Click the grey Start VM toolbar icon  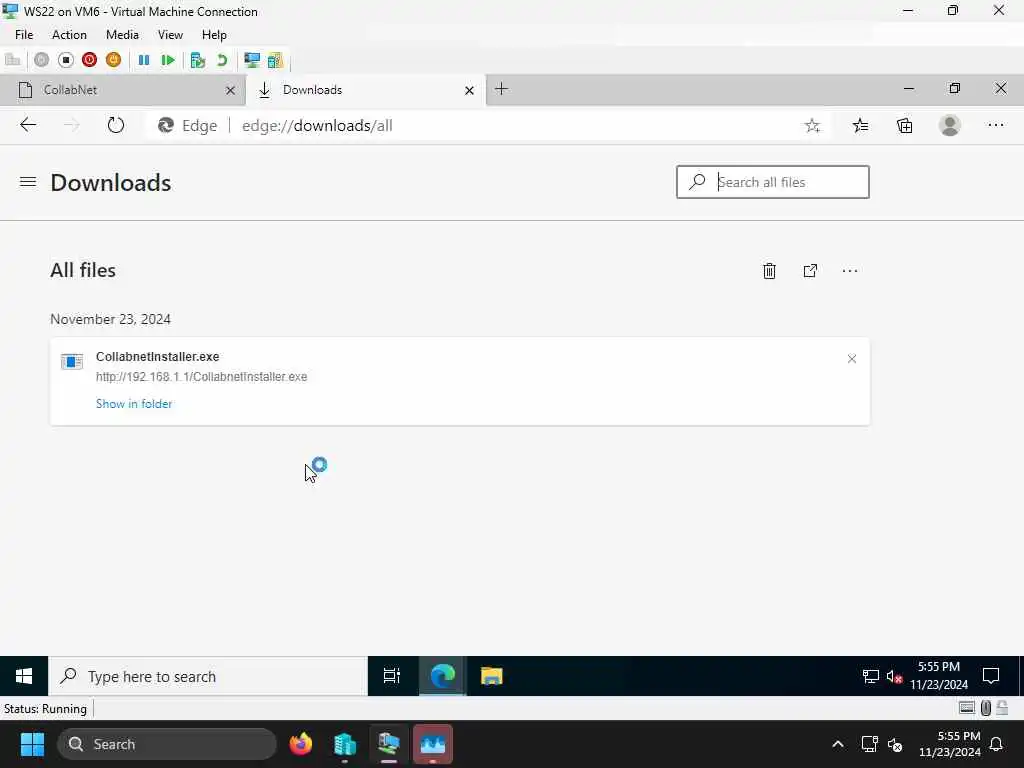[x=41, y=60]
